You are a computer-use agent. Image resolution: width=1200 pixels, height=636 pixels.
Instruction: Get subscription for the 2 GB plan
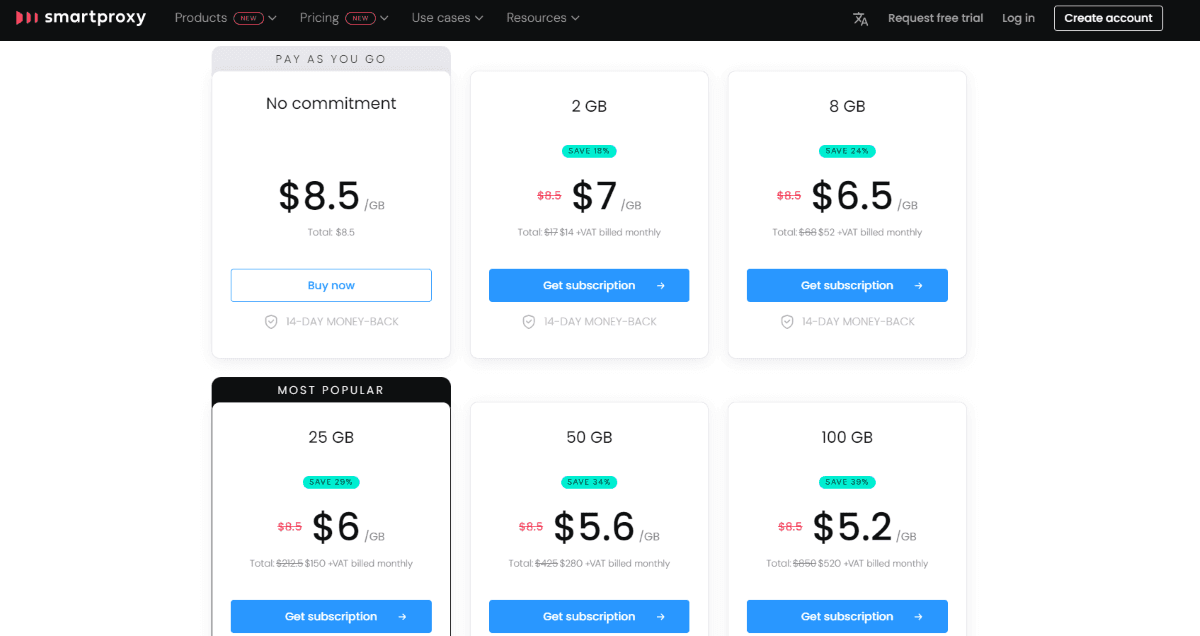pos(589,285)
